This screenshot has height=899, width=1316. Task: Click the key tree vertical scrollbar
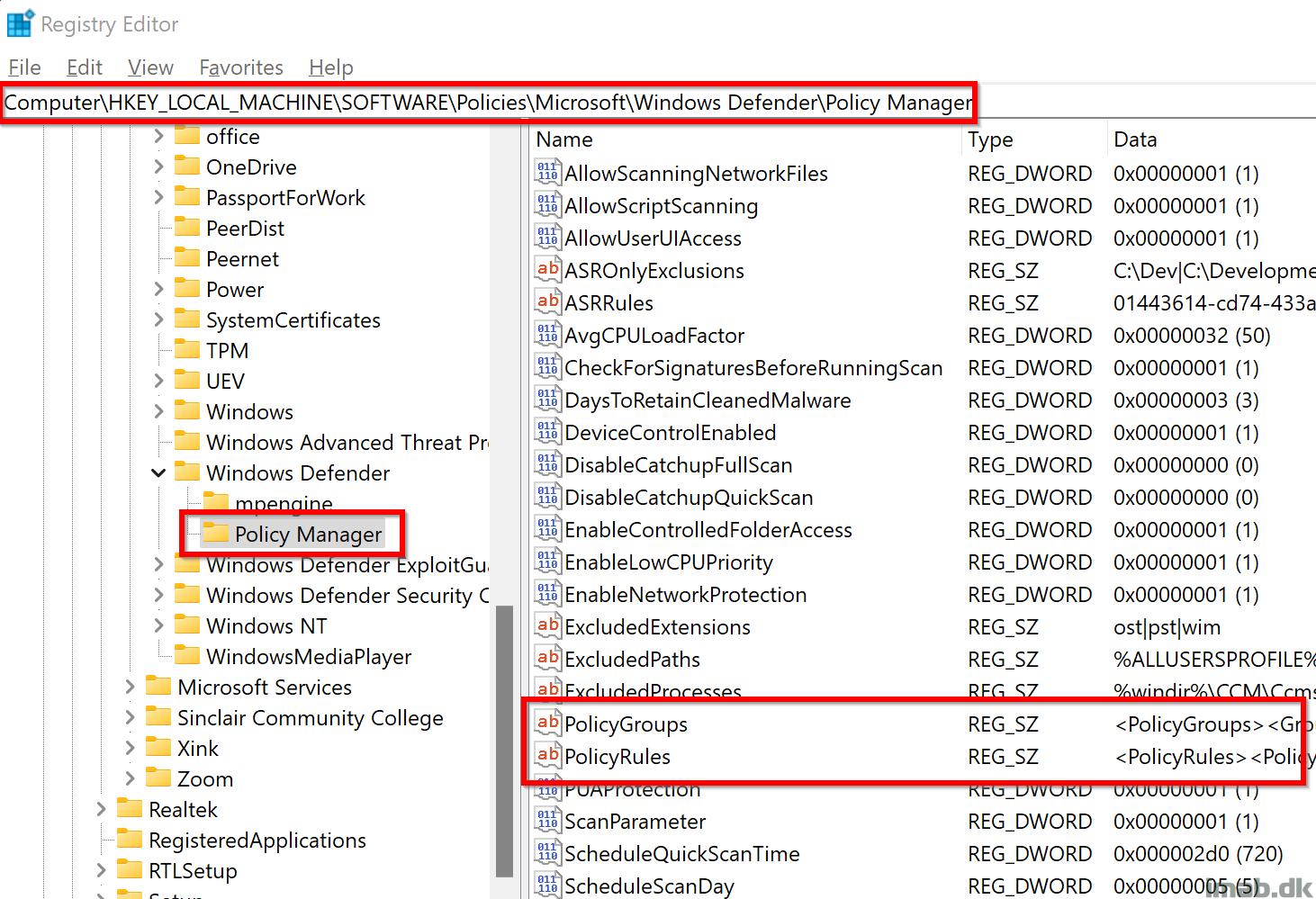[x=504, y=740]
